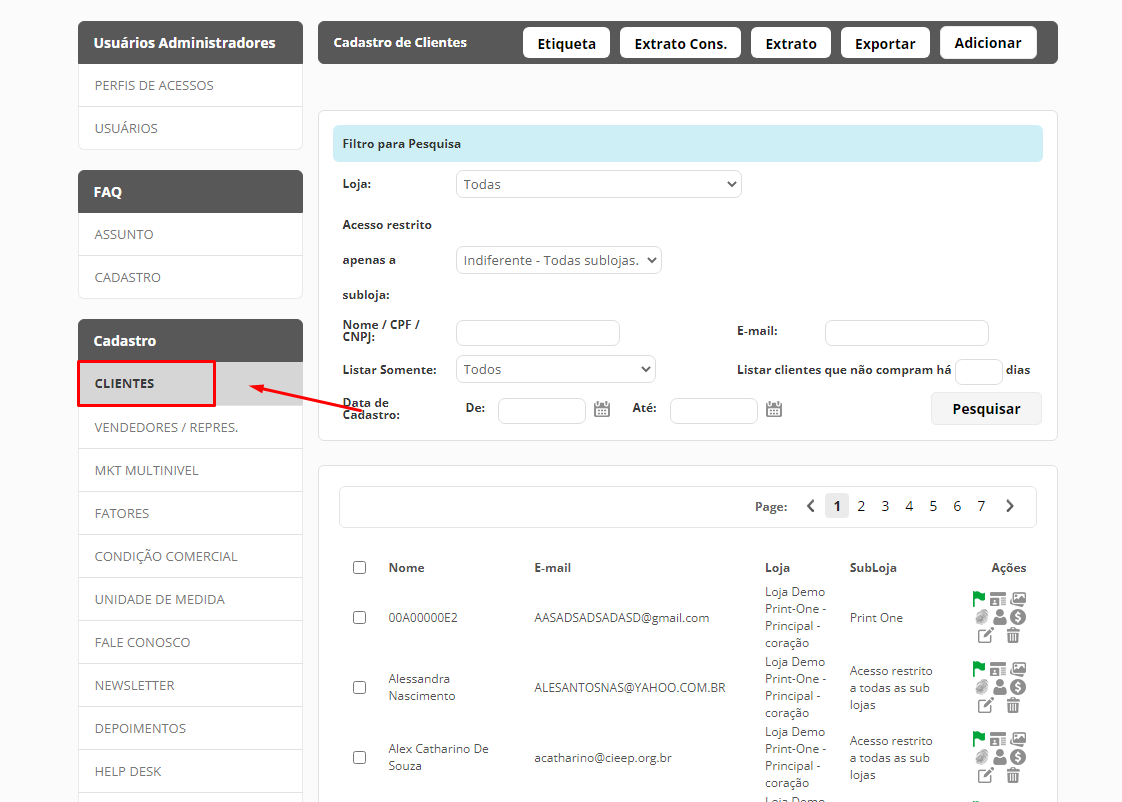
Task: Open the ID card icon for Alex Catharino
Action: tap(997, 739)
